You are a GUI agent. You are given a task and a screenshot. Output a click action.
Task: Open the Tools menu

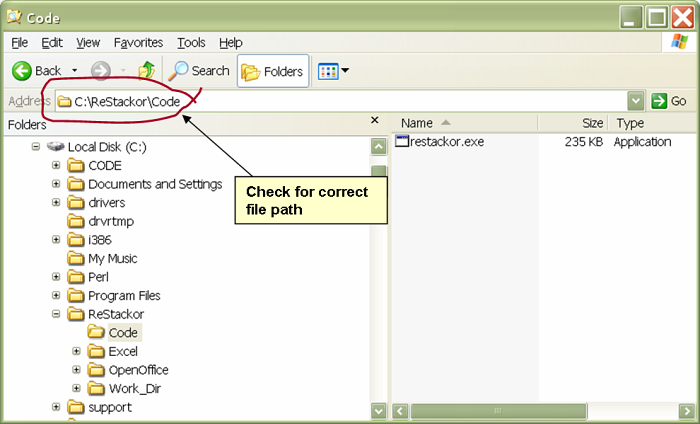(x=191, y=43)
